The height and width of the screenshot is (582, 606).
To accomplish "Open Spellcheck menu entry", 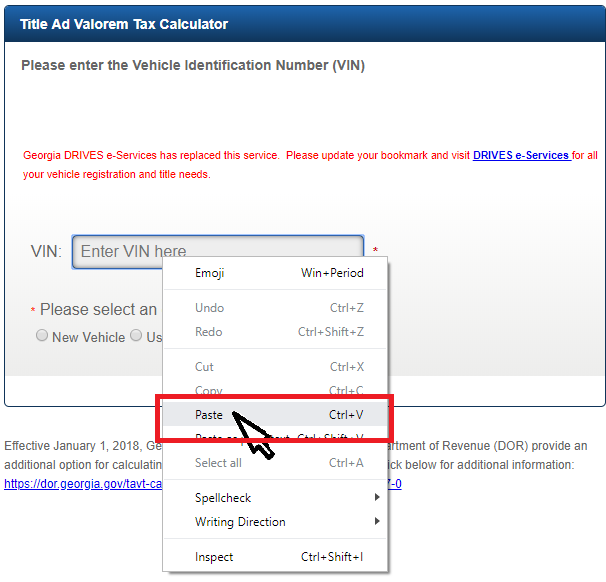I will tap(275, 498).
